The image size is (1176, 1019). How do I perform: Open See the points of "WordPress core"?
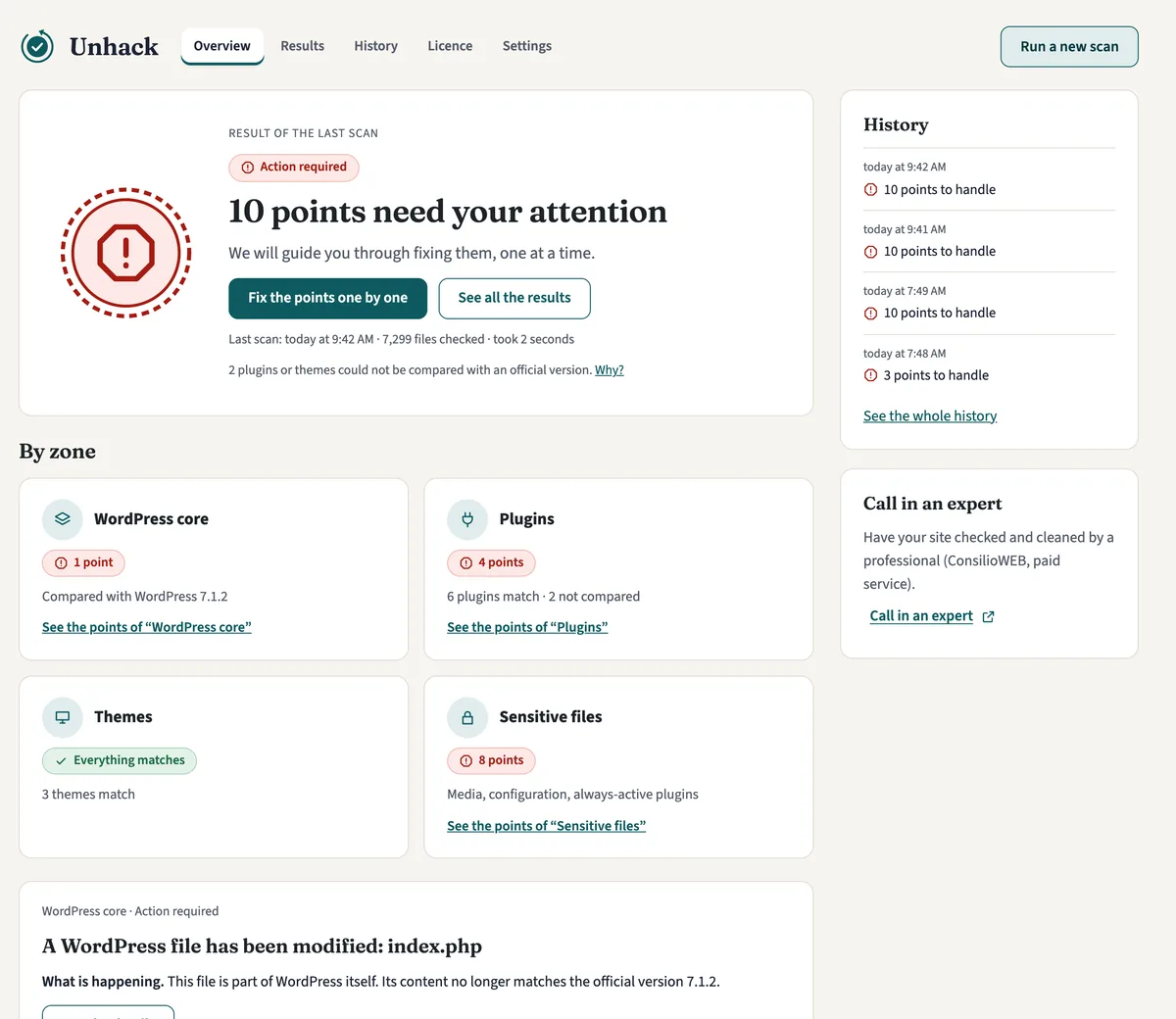pos(147,627)
